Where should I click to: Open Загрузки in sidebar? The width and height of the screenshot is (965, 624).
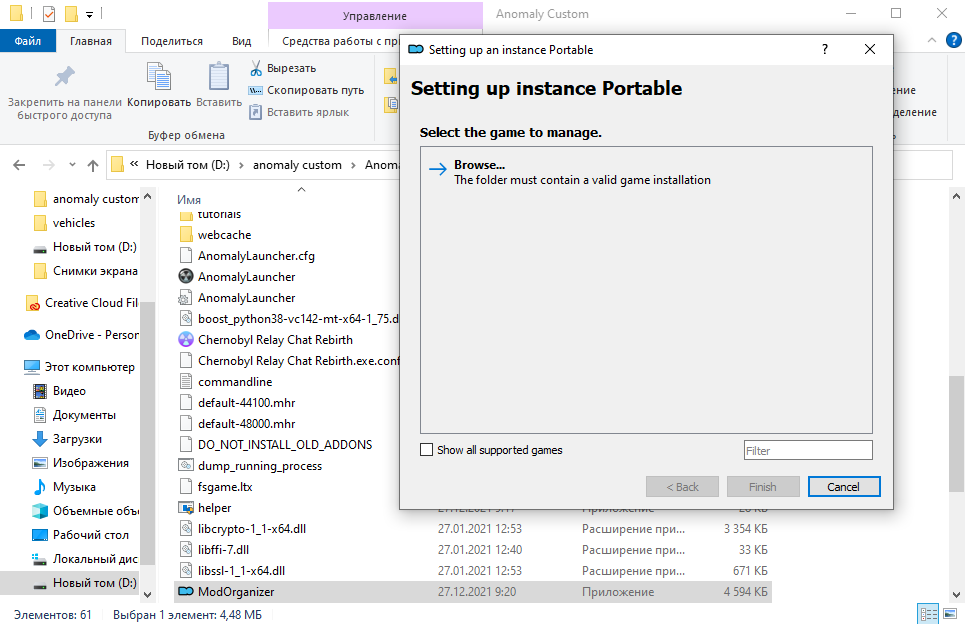[66, 439]
